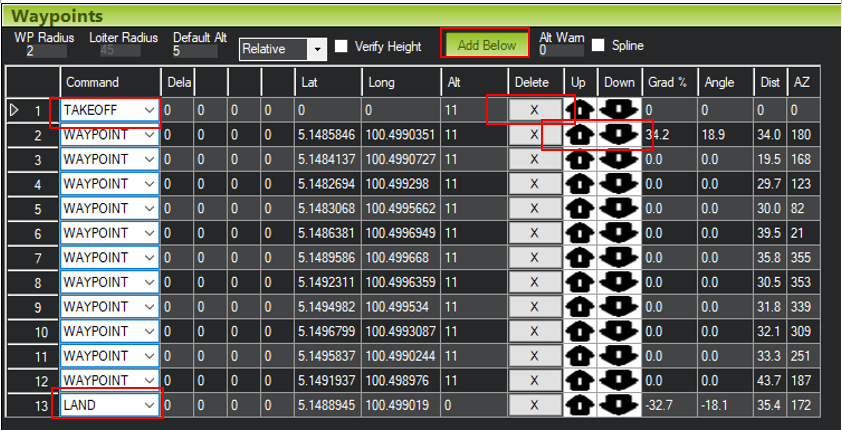Click Alt cell of LAND row 13

pyautogui.click(x=474, y=405)
